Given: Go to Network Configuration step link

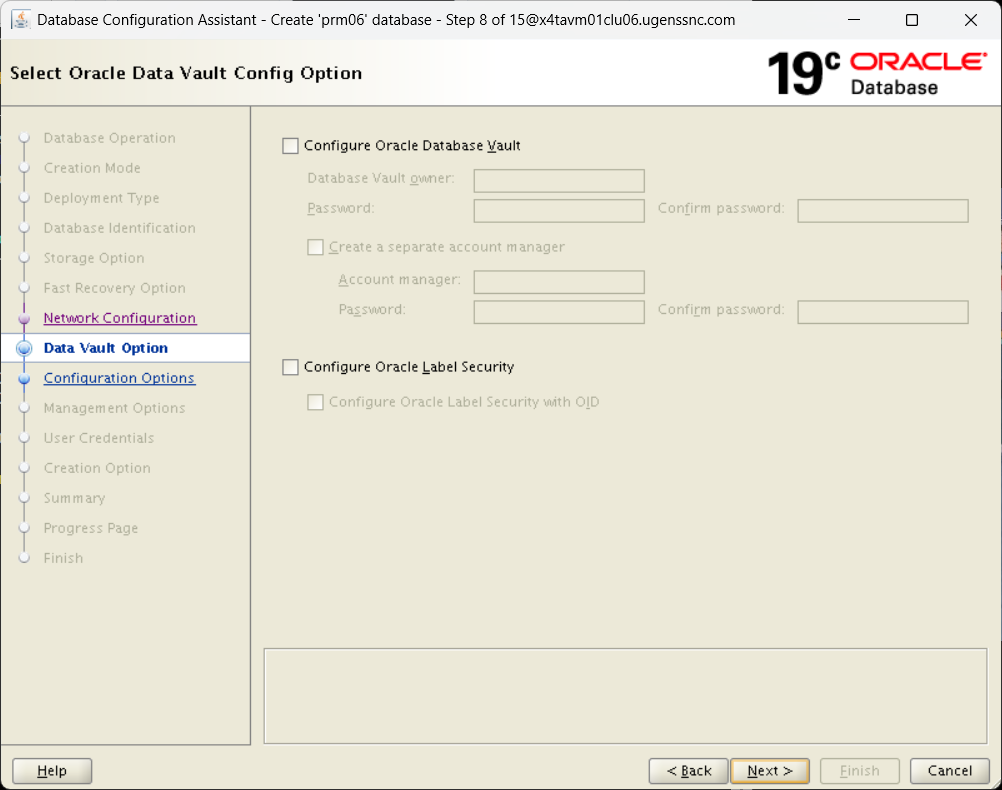Looking at the screenshot, I should point(119,318).
